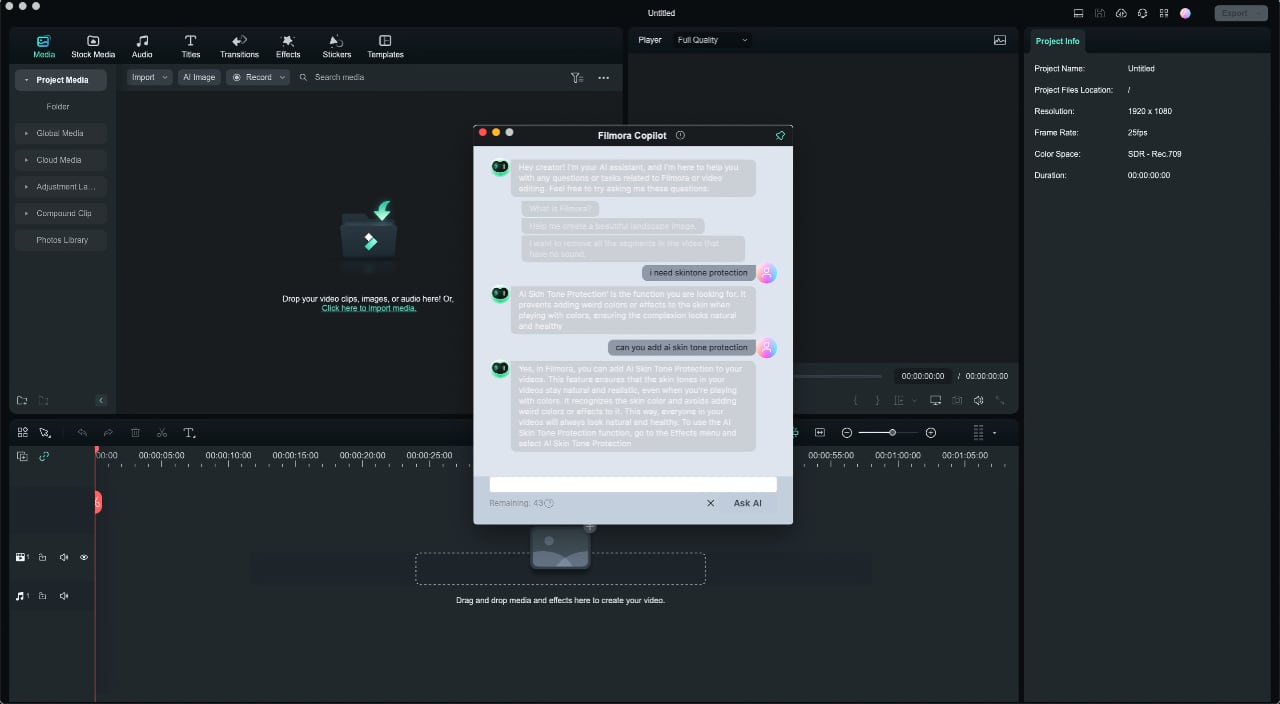Image resolution: width=1280 pixels, height=704 pixels.
Task: Expand the Global Media section
Action: (x=60, y=132)
